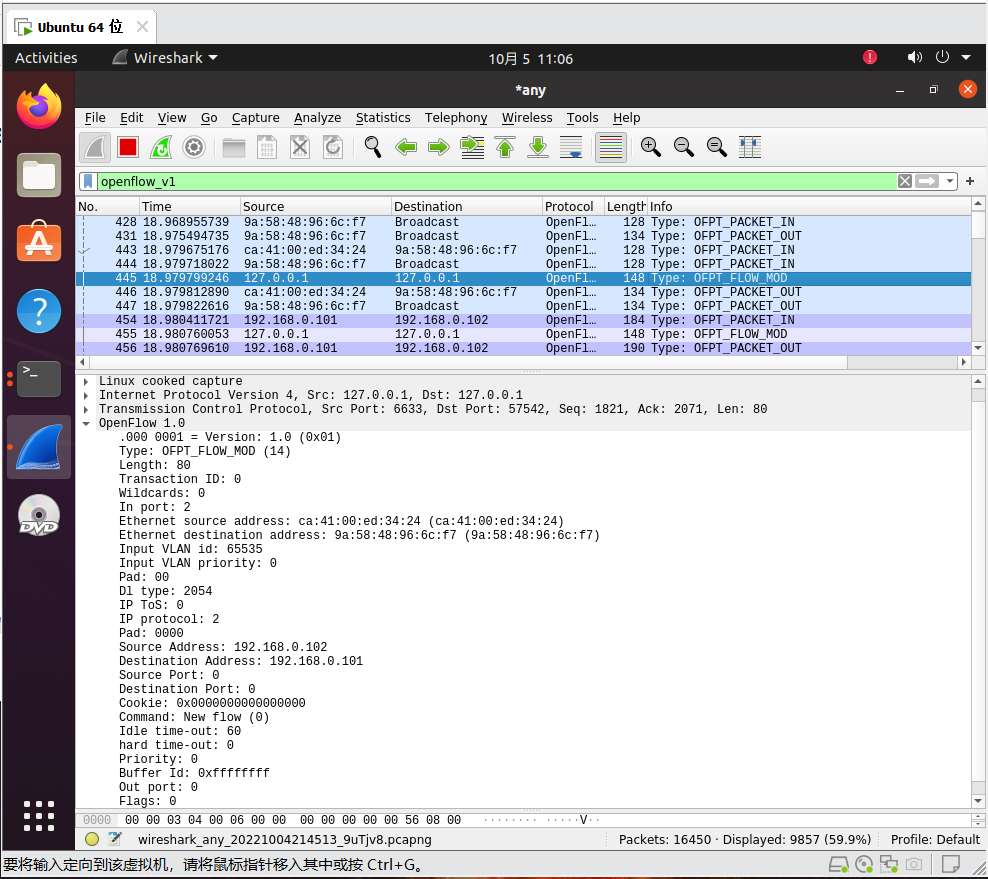Expand the Internet Protocol Version 4 node
This screenshot has width=988, height=879.
tap(86, 395)
